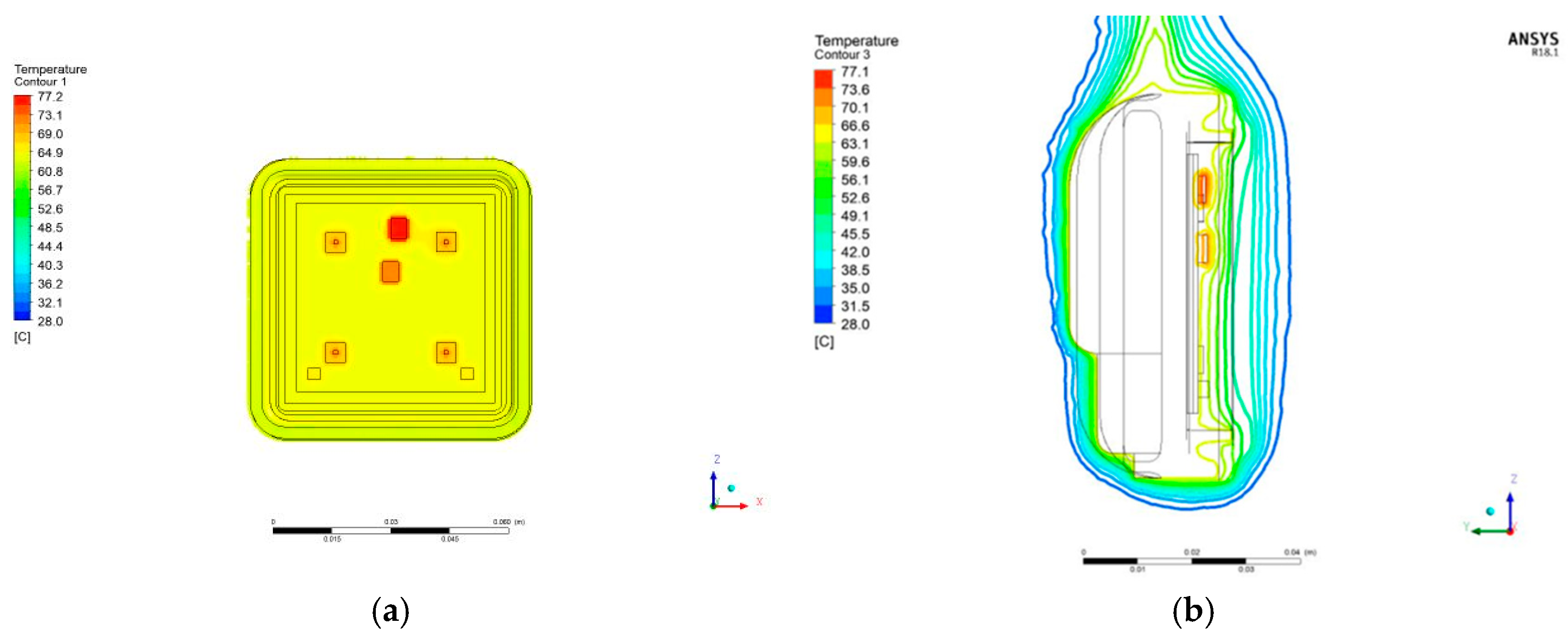
Task: Click the scale bar under panel (a)
Action: (x=390, y=531)
